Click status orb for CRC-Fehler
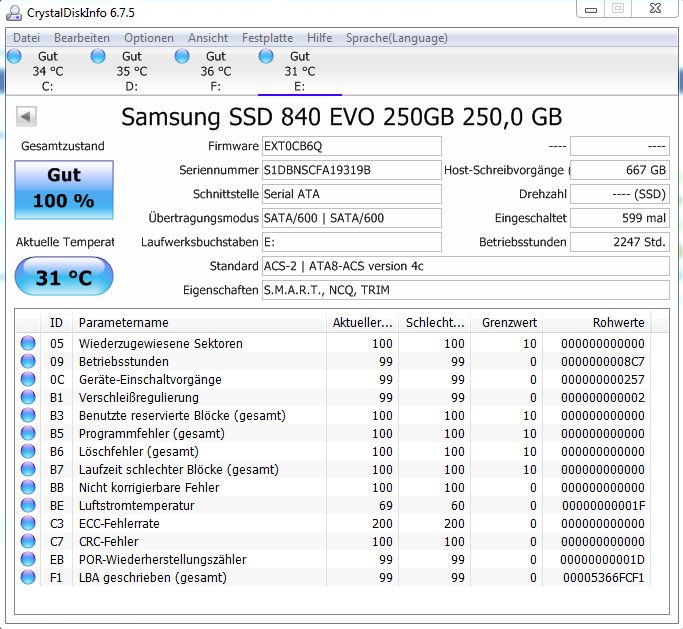 28,541
